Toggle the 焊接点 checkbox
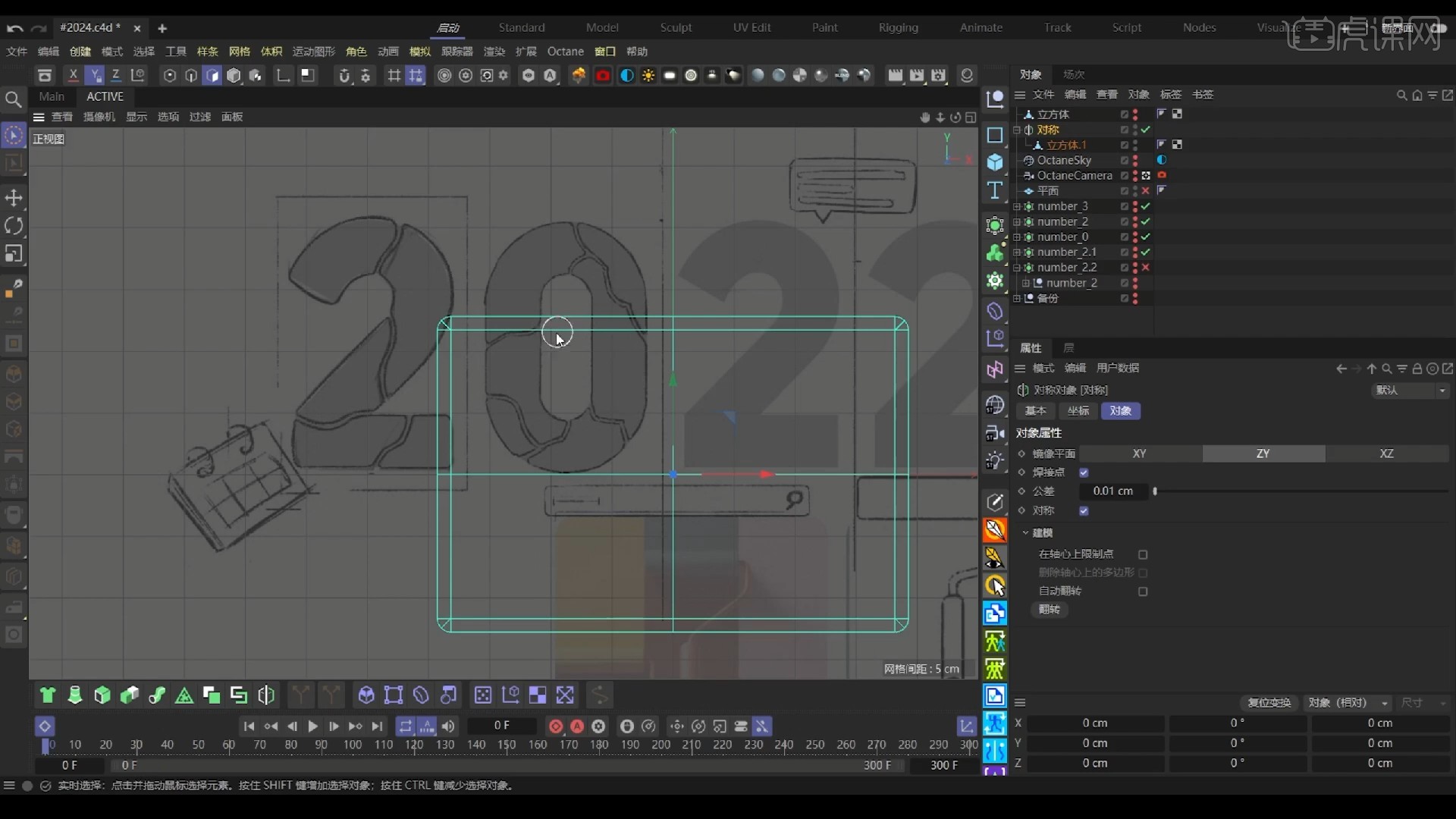The height and width of the screenshot is (819, 1456). pos(1084,472)
